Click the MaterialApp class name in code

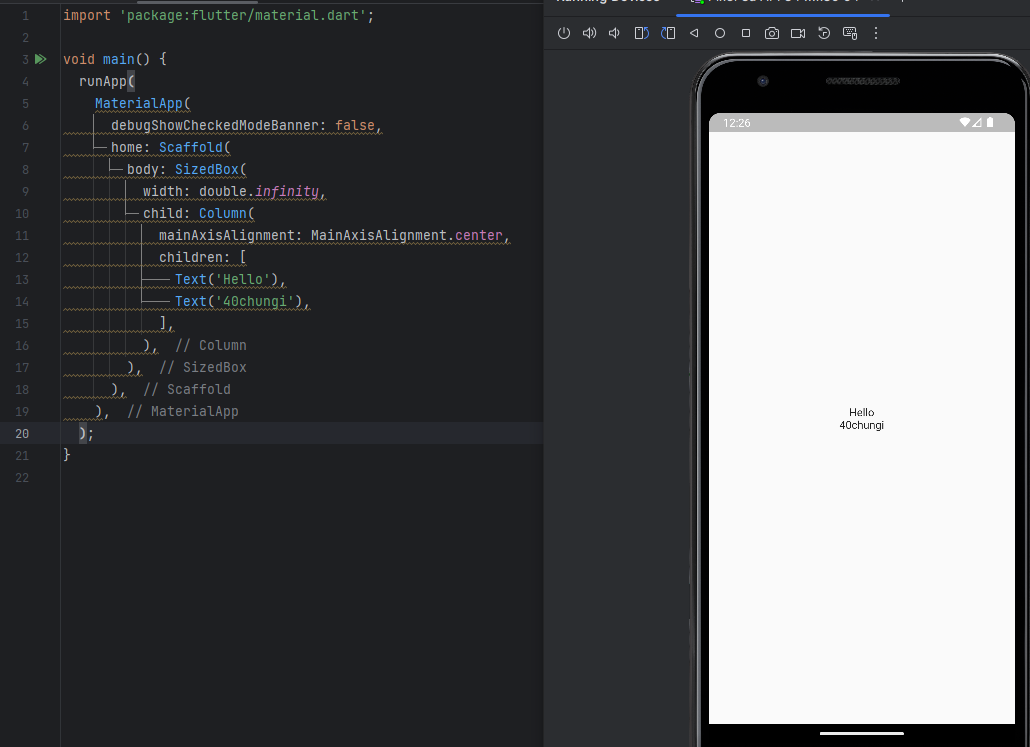139,103
